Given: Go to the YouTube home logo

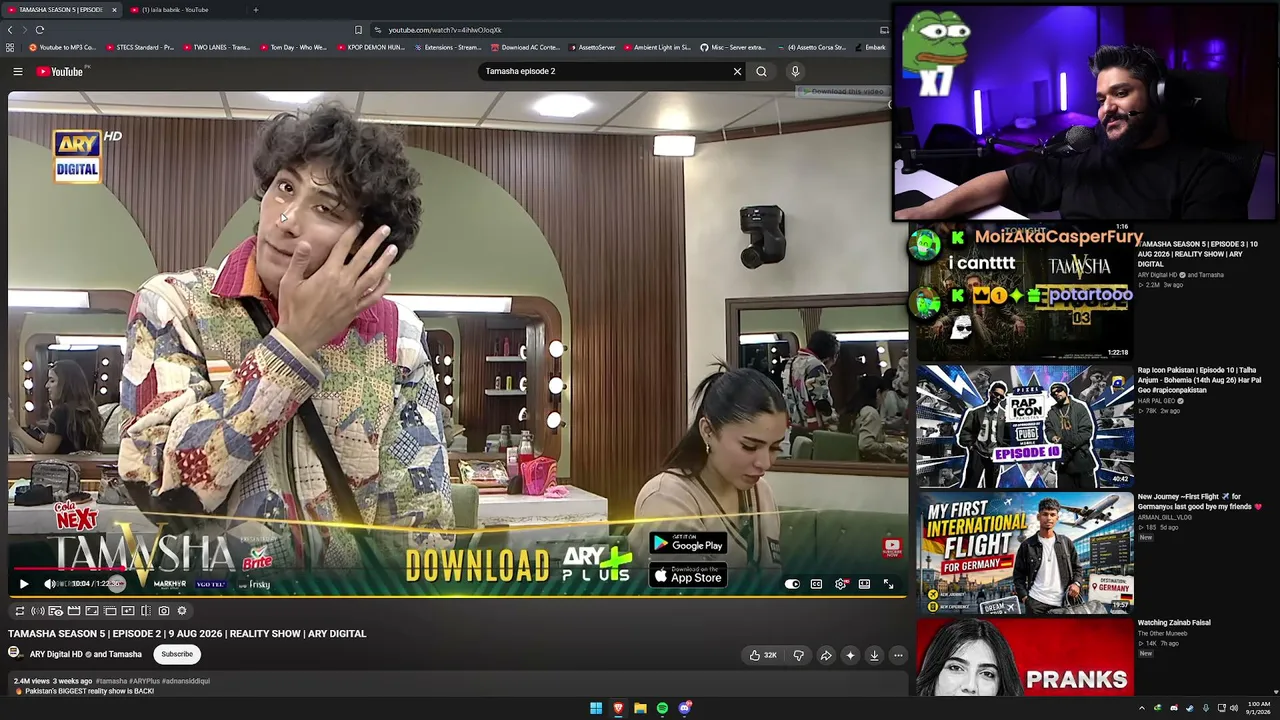Looking at the screenshot, I should coord(60,71).
